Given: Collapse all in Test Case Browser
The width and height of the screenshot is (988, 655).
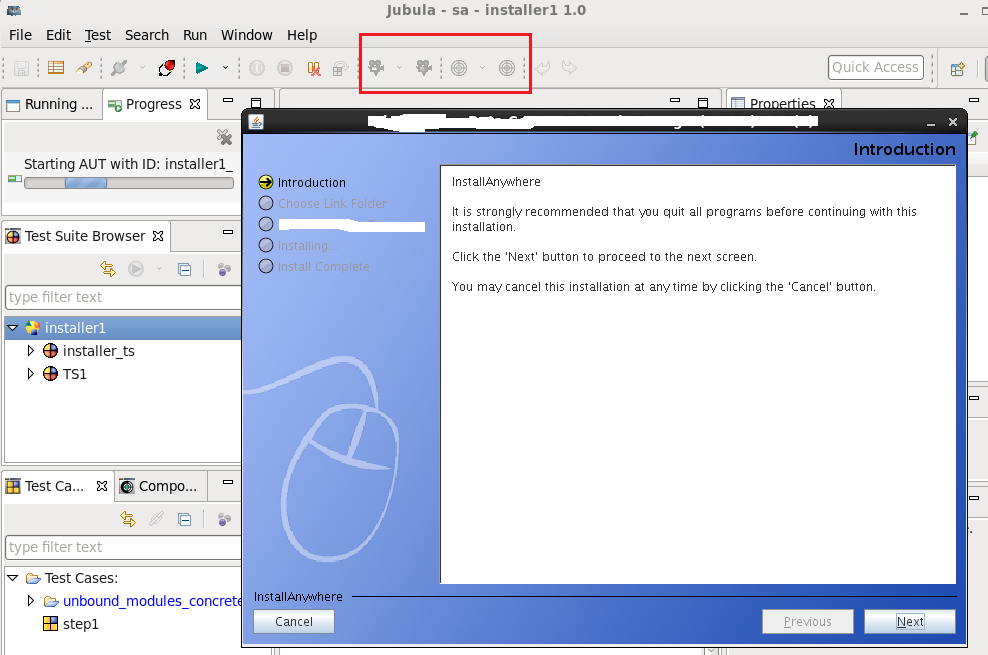Looking at the screenshot, I should coord(185,520).
